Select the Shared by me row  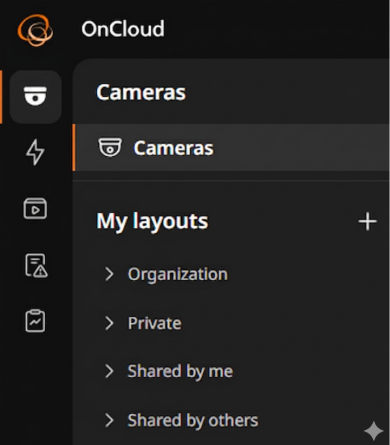(x=231, y=371)
